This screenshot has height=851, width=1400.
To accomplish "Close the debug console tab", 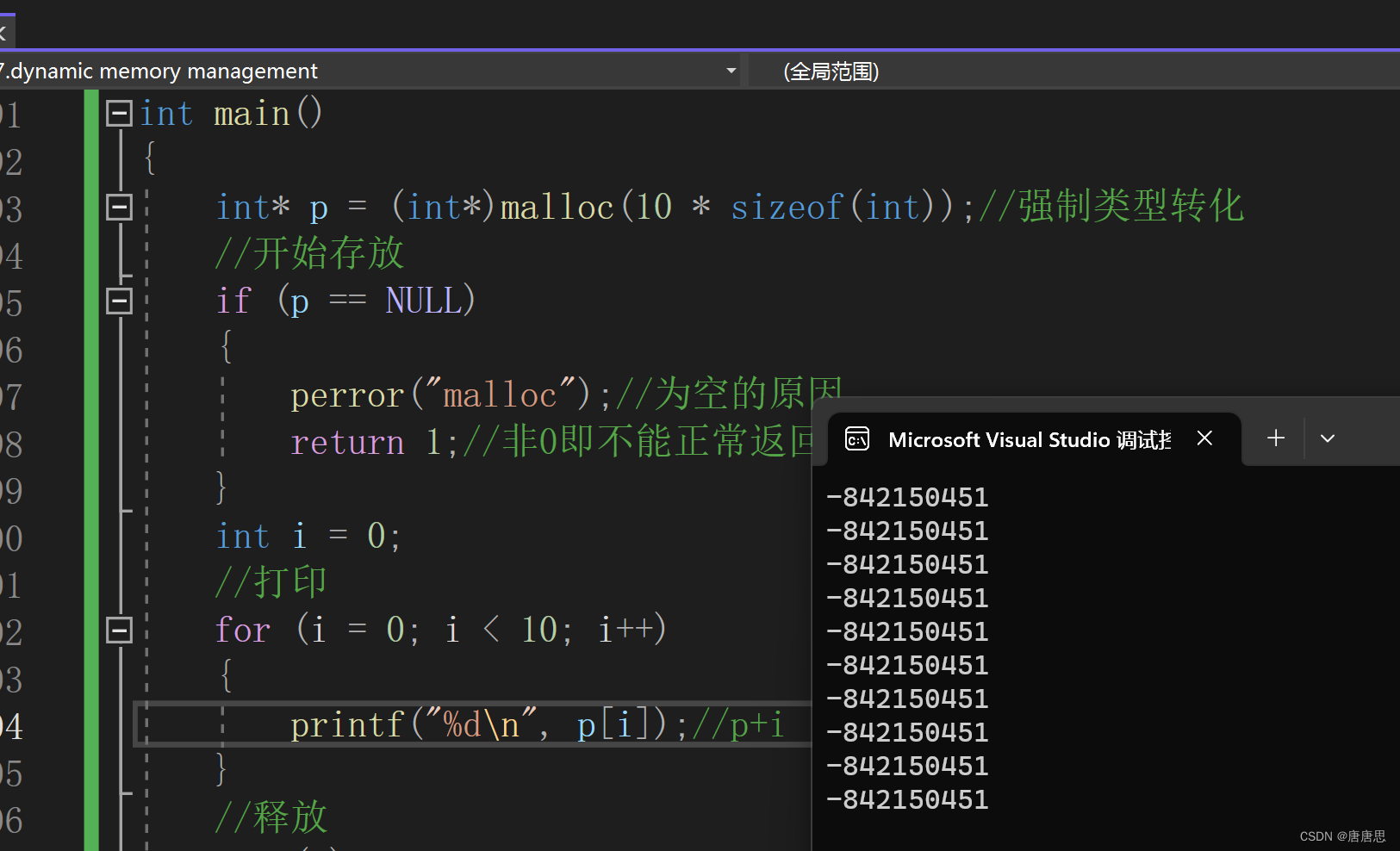I will 1204,438.
